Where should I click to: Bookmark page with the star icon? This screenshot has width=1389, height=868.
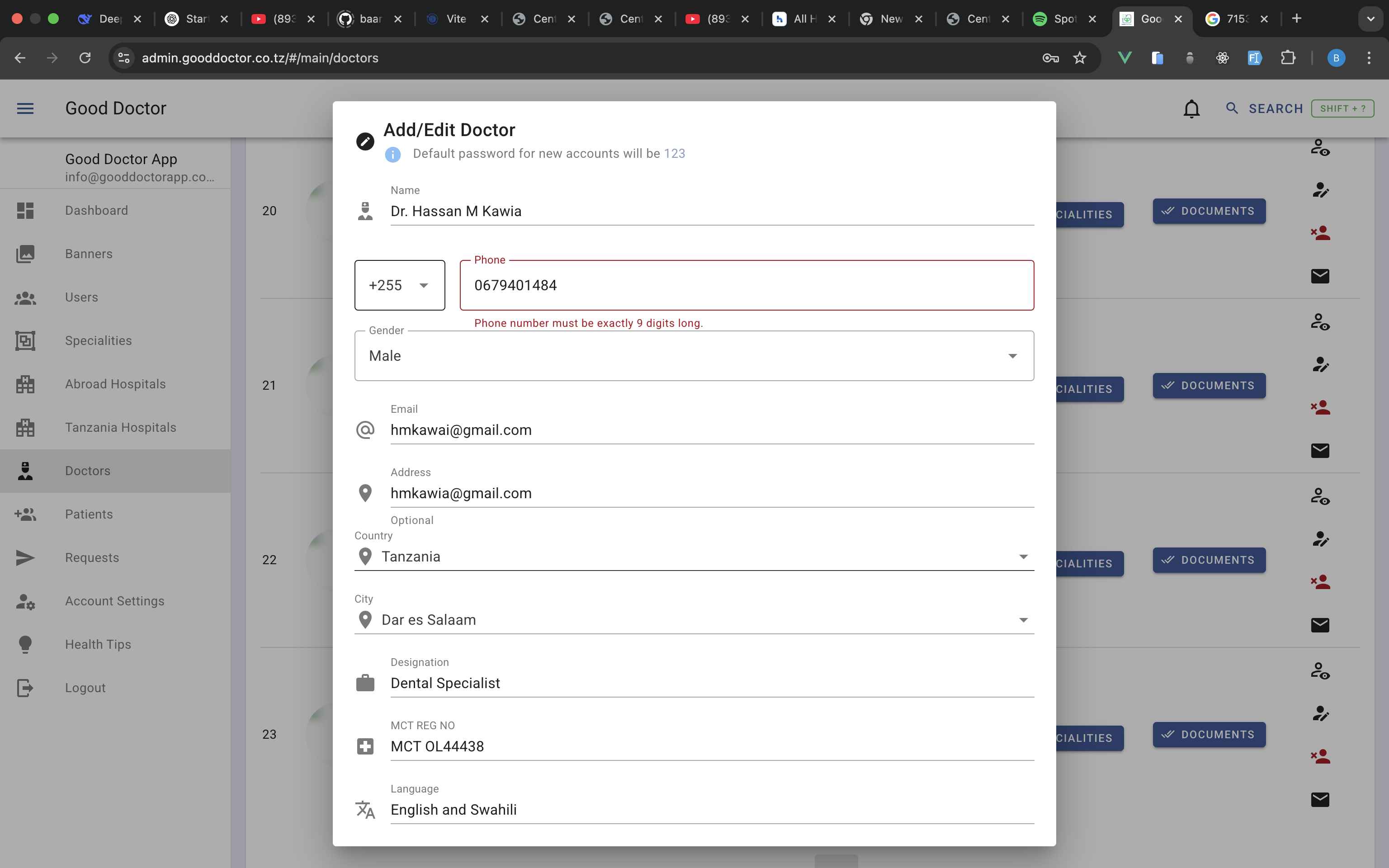[1080, 58]
